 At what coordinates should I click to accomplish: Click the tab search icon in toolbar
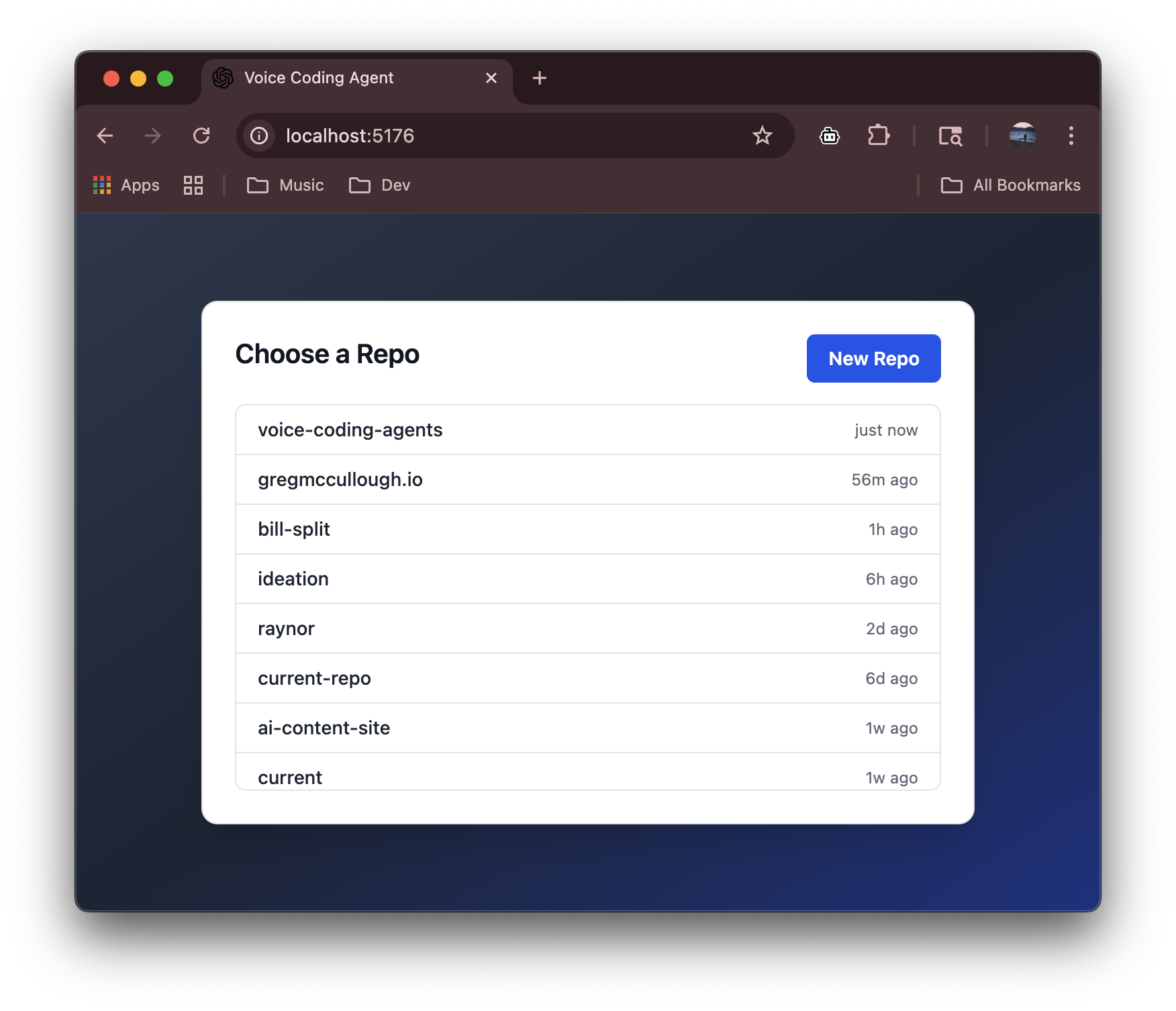(x=950, y=136)
